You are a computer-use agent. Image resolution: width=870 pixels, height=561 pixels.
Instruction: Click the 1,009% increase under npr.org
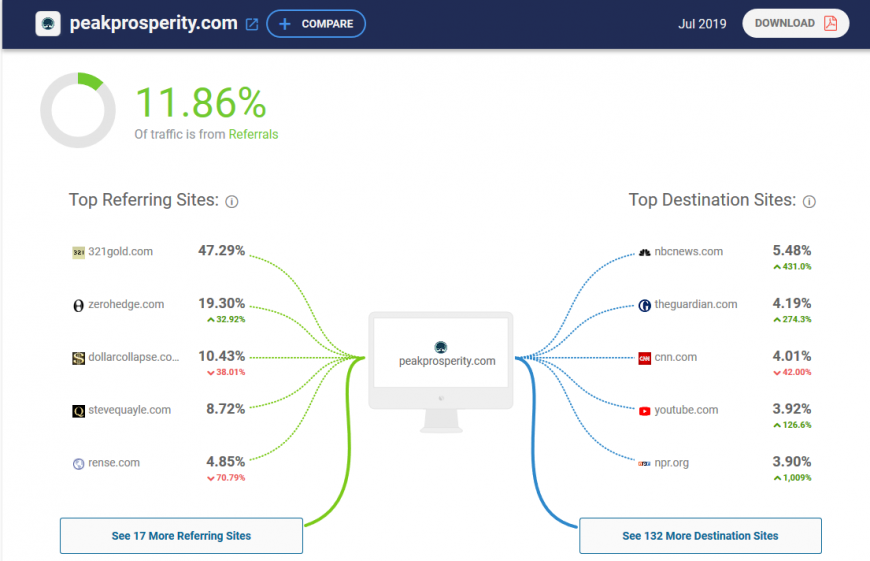pyautogui.click(x=792, y=477)
